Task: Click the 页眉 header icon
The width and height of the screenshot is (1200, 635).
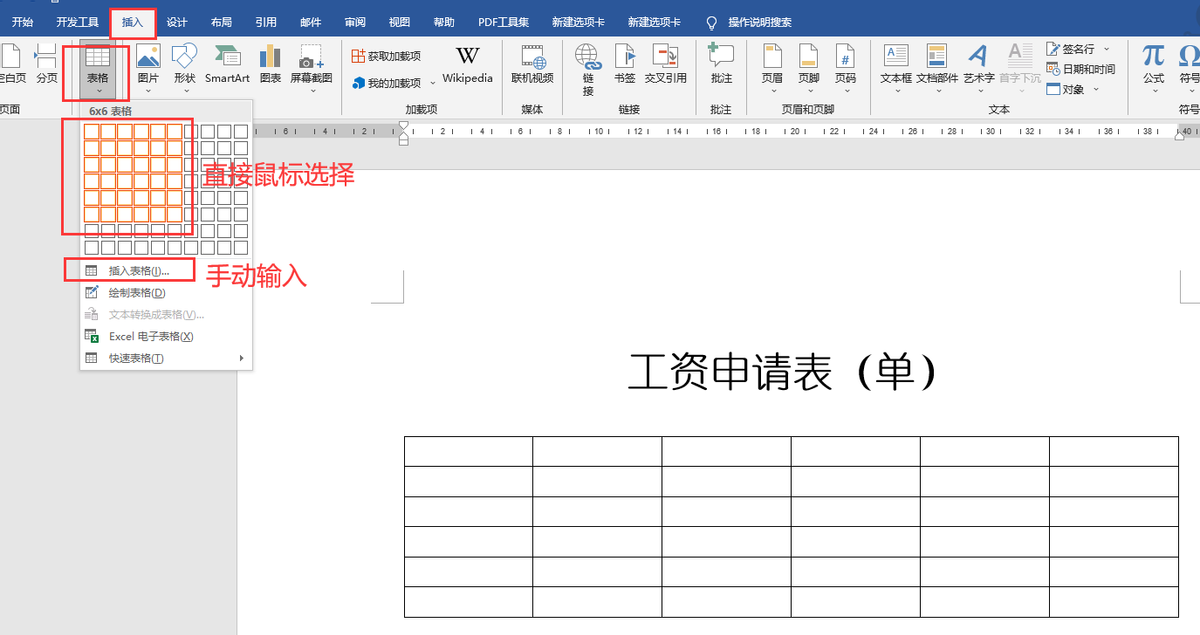Action: pos(772,57)
